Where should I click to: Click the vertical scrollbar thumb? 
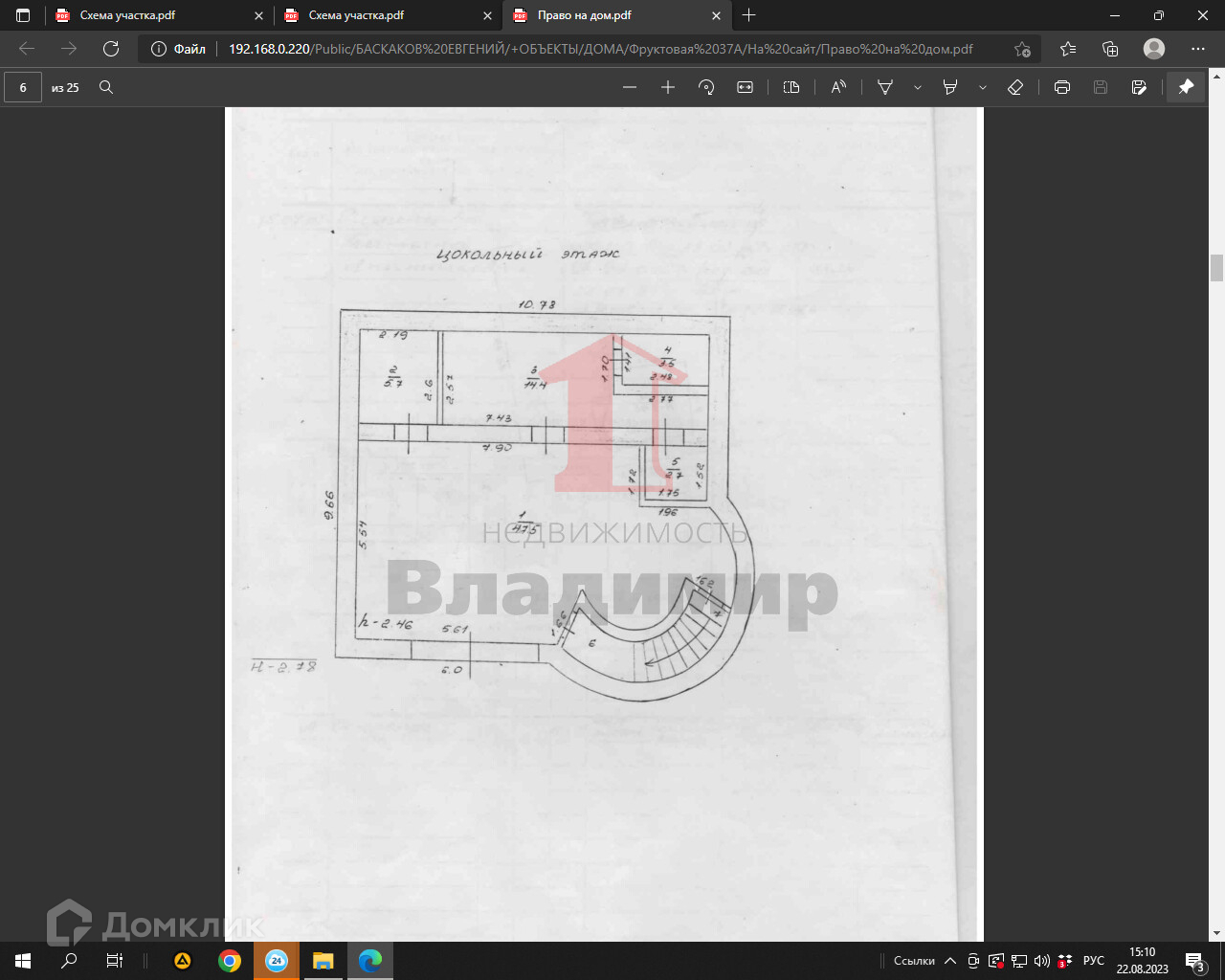(1216, 267)
